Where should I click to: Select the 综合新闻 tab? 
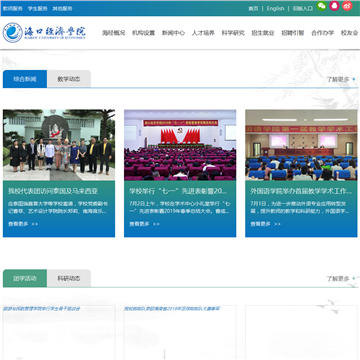(x=25, y=79)
